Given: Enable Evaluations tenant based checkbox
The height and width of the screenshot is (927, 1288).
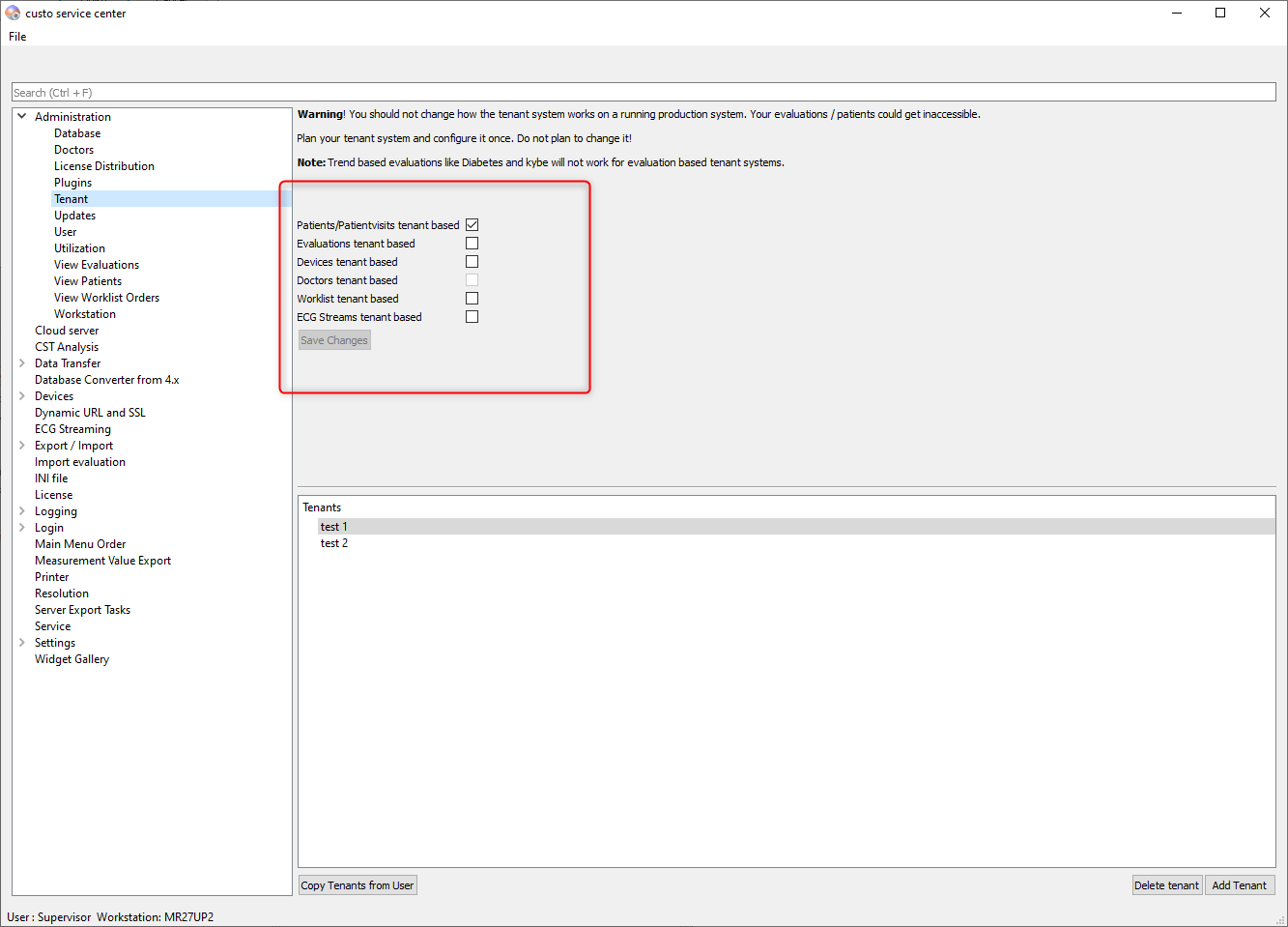Looking at the screenshot, I should pyautogui.click(x=472, y=244).
